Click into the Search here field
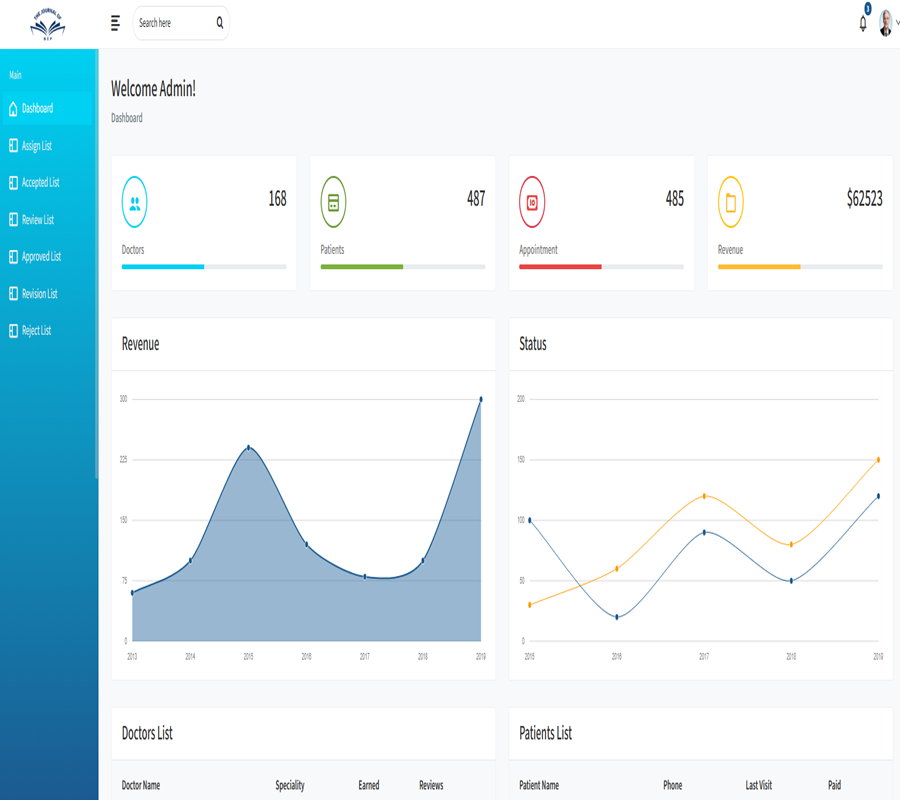 pos(172,23)
